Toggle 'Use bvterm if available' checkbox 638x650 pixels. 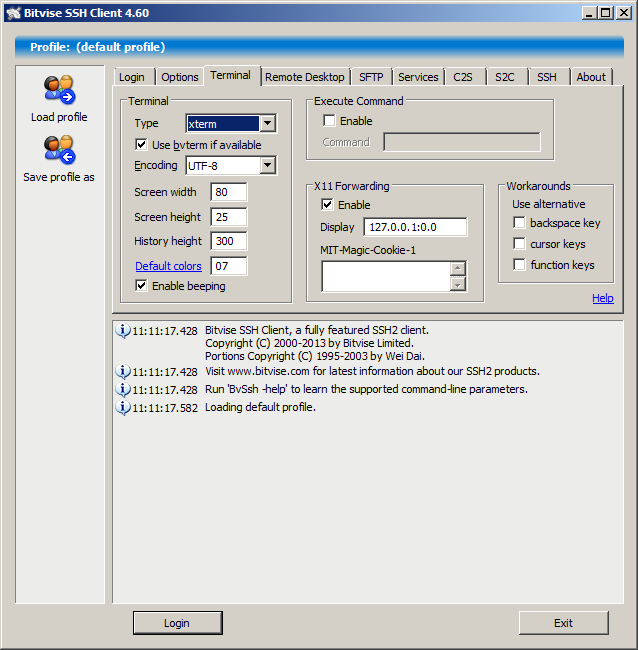[142, 145]
